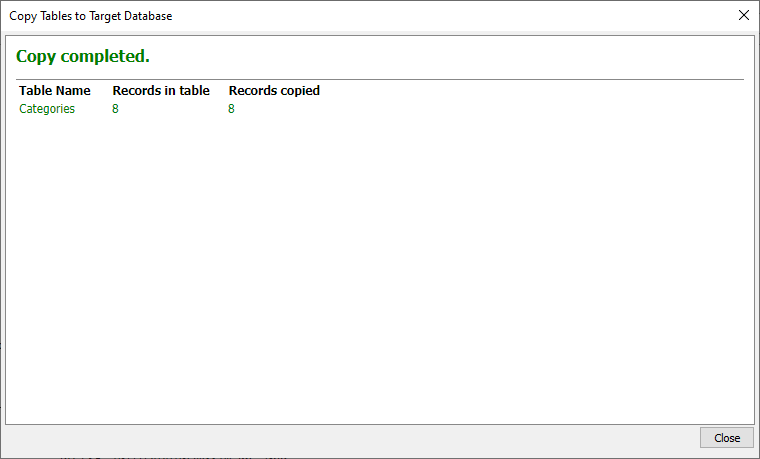
Task: Select the Categories table name entry
Action: coord(47,109)
